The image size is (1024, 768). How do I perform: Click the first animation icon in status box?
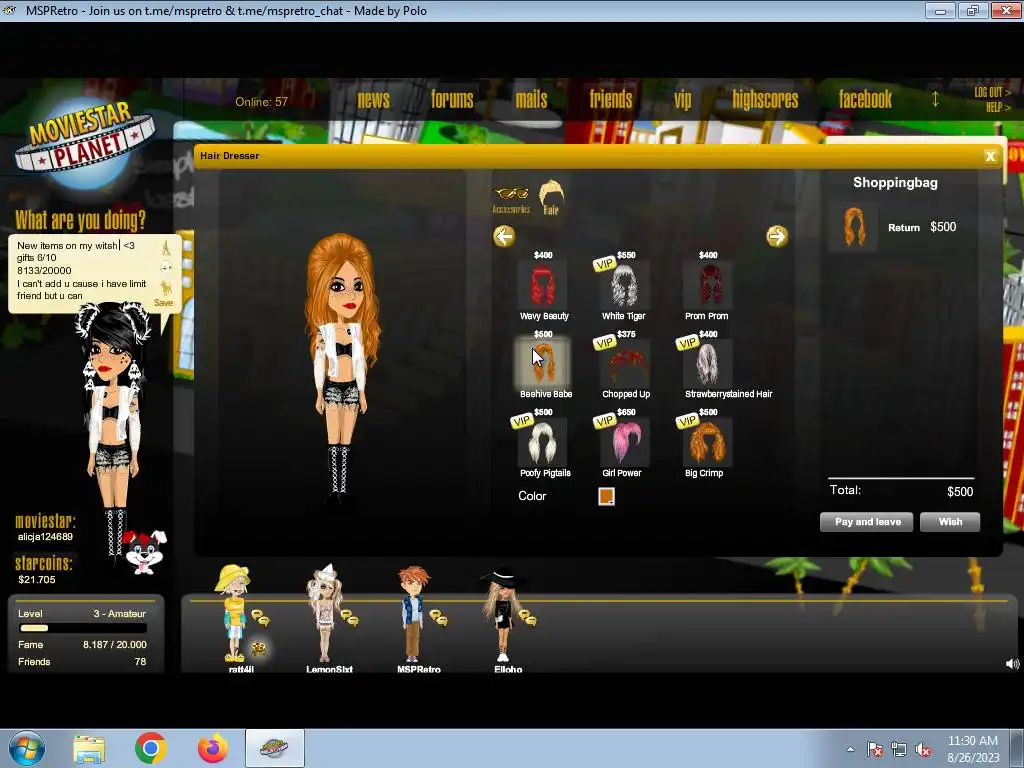[x=166, y=248]
